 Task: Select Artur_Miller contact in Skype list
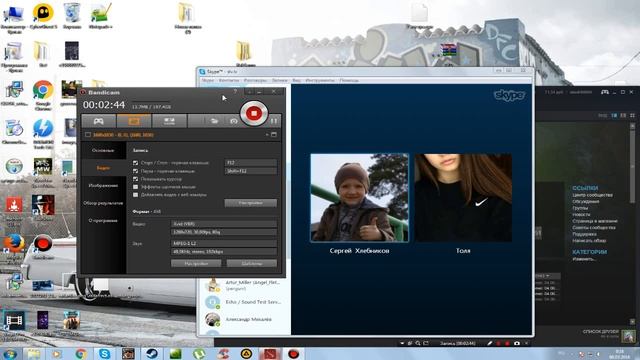[244, 285]
